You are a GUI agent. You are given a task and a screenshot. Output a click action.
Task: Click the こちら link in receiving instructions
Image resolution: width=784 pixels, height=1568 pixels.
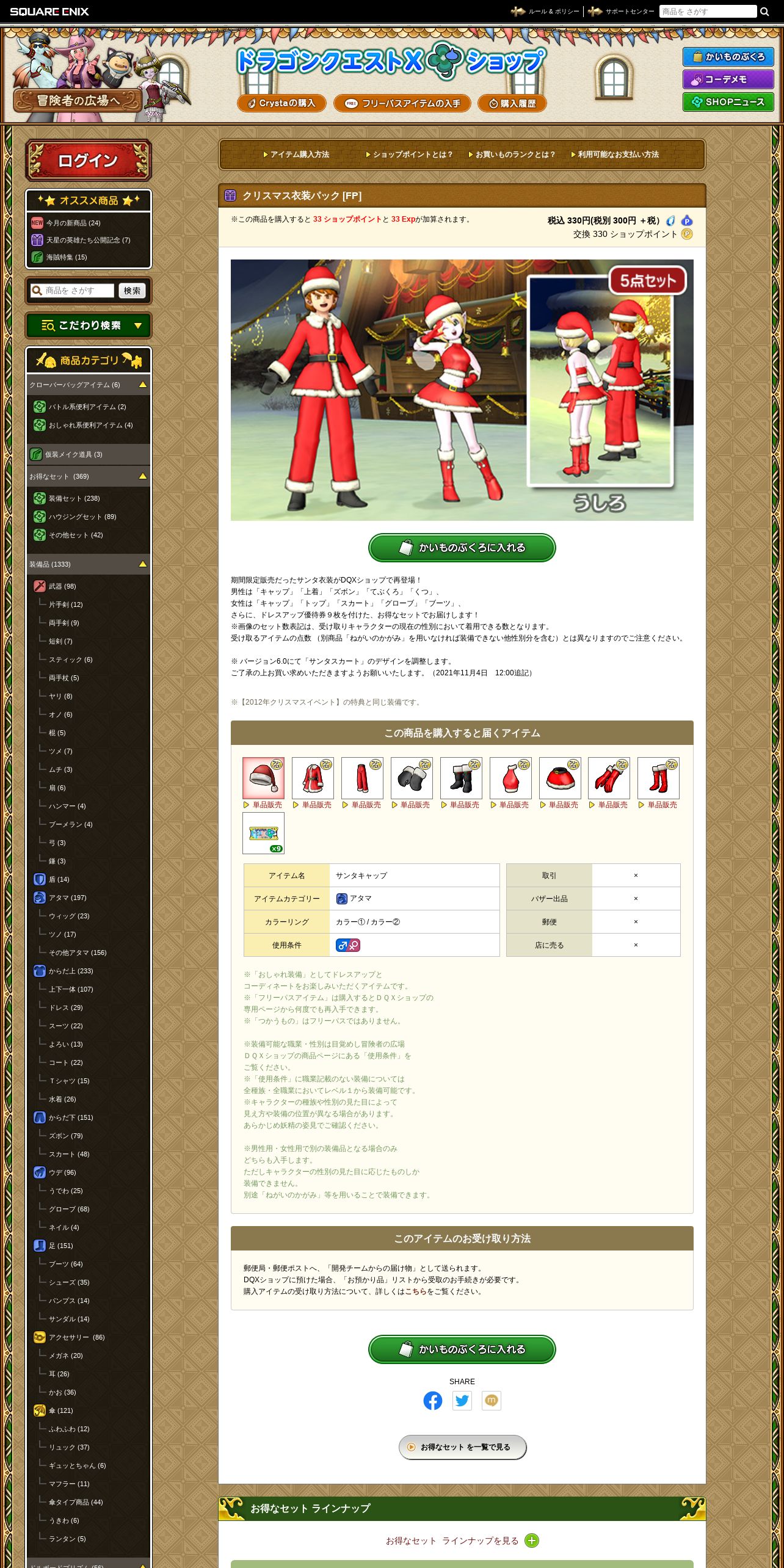coord(416,1291)
